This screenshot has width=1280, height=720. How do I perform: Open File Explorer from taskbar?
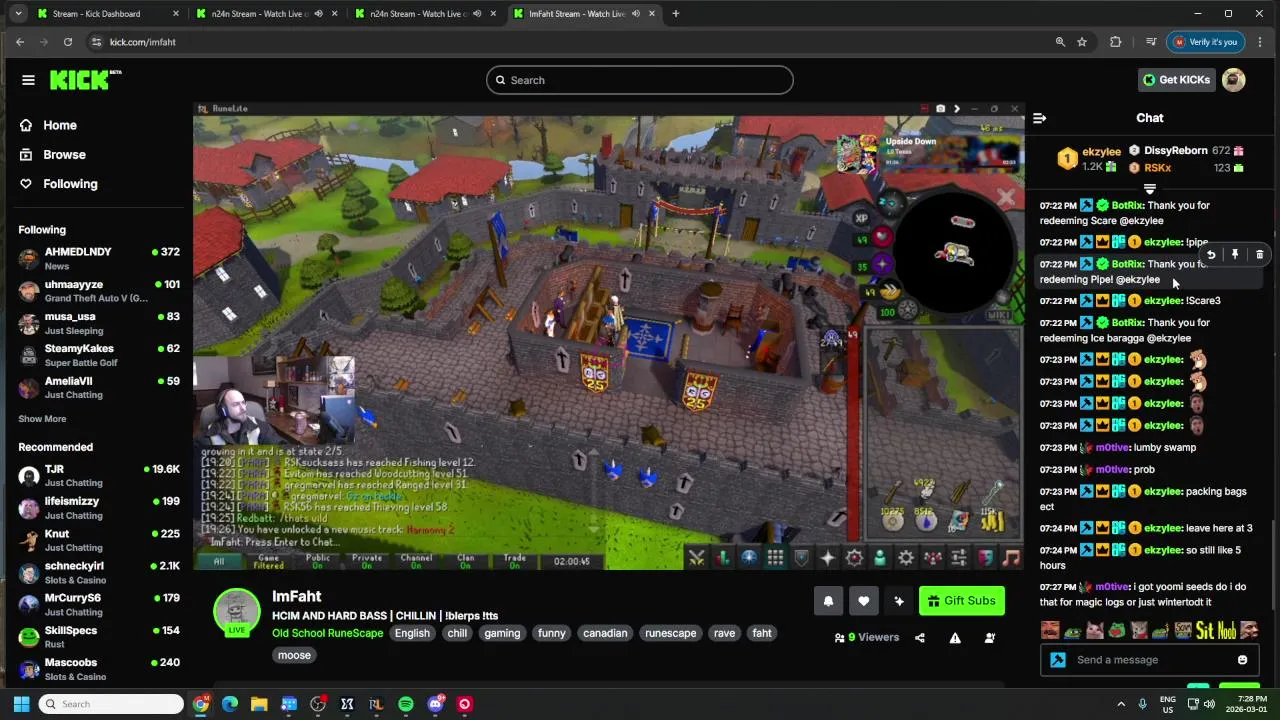tap(259, 704)
